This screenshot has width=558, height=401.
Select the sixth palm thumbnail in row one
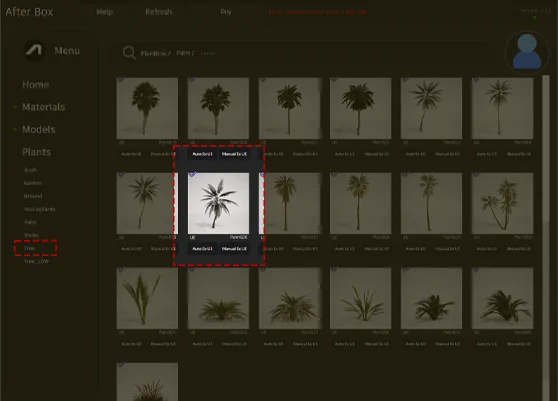pos(502,109)
